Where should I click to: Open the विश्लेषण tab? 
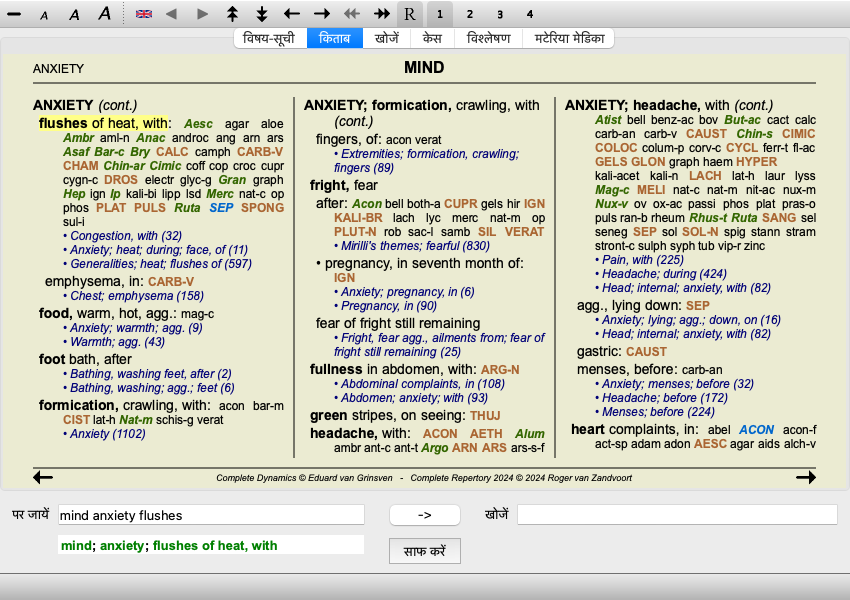(x=488, y=38)
